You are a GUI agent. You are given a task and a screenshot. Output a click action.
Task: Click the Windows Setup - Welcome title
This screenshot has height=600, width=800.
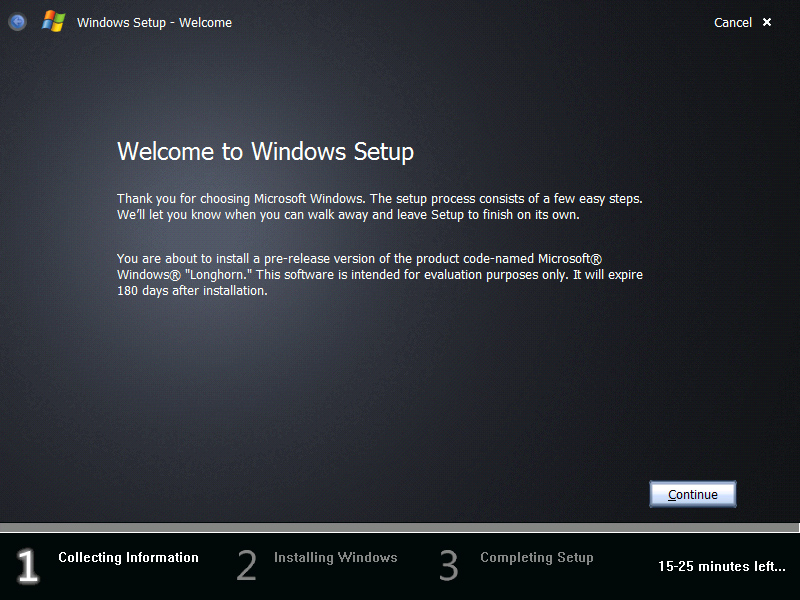(154, 22)
